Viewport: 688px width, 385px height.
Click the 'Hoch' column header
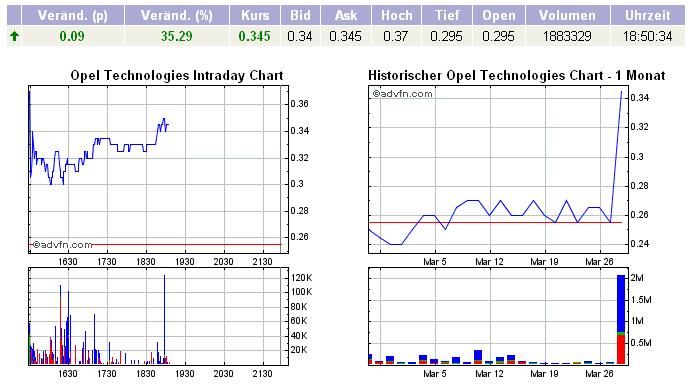(396, 15)
